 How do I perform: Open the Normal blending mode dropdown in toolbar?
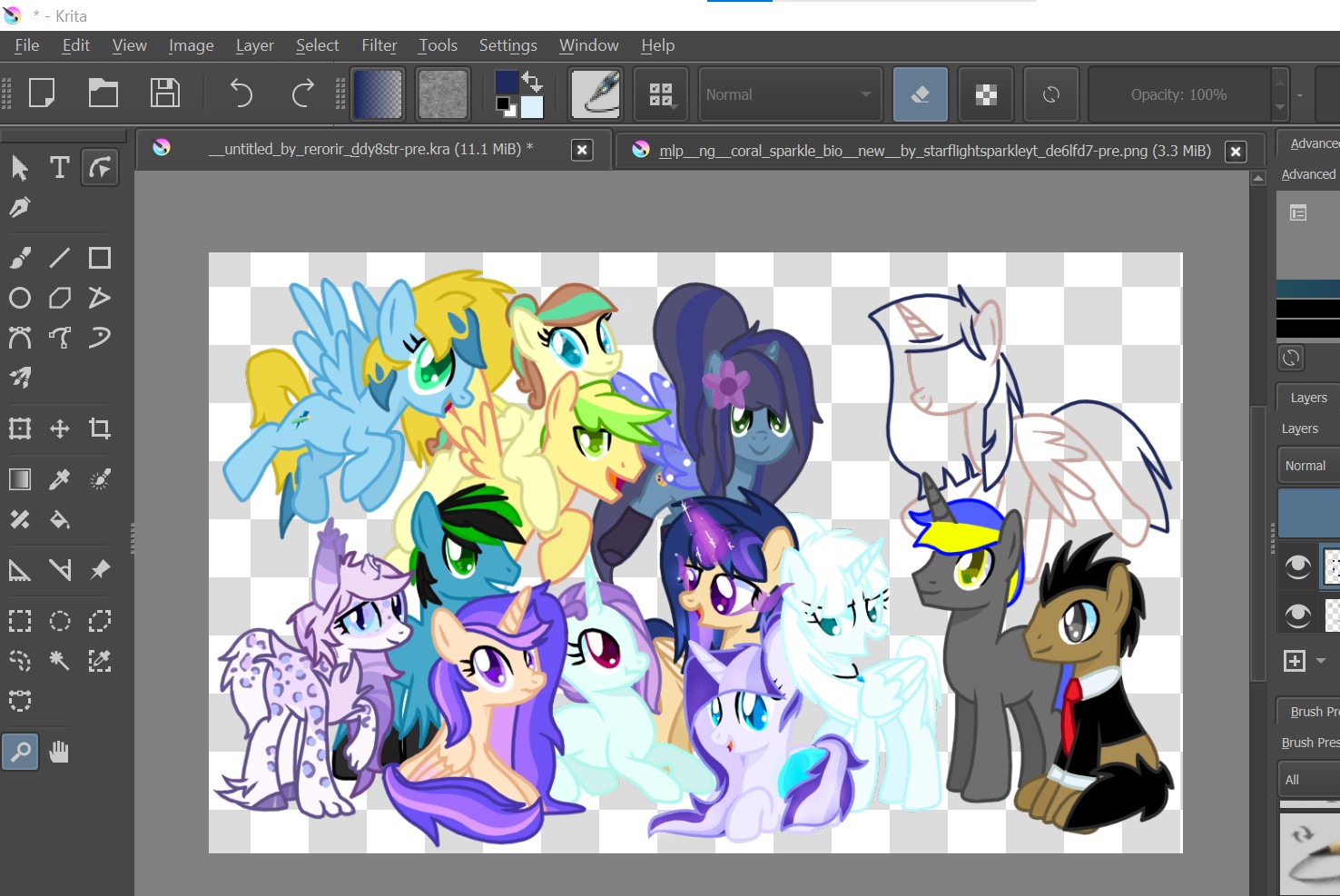point(789,94)
